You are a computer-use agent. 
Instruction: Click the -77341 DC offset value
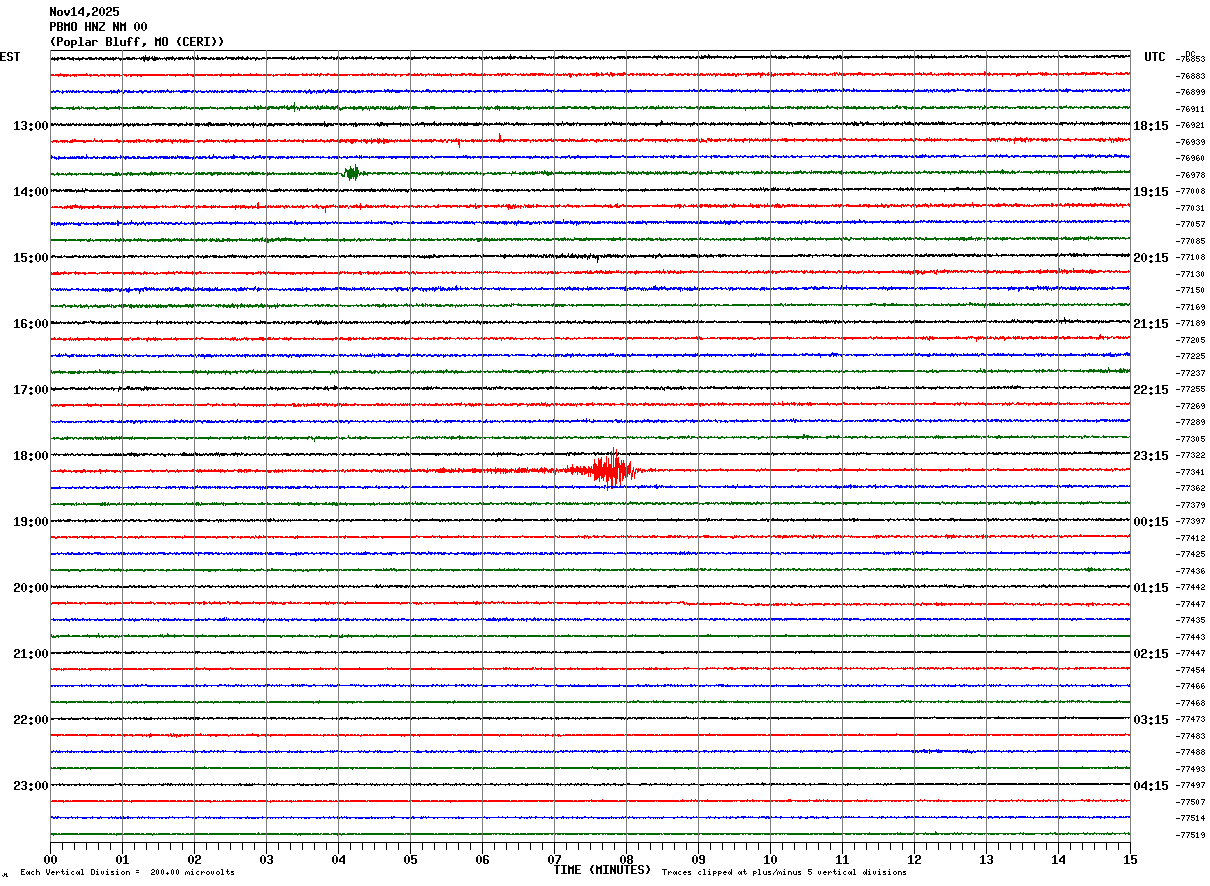pyautogui.click(x=1191, y=472)
